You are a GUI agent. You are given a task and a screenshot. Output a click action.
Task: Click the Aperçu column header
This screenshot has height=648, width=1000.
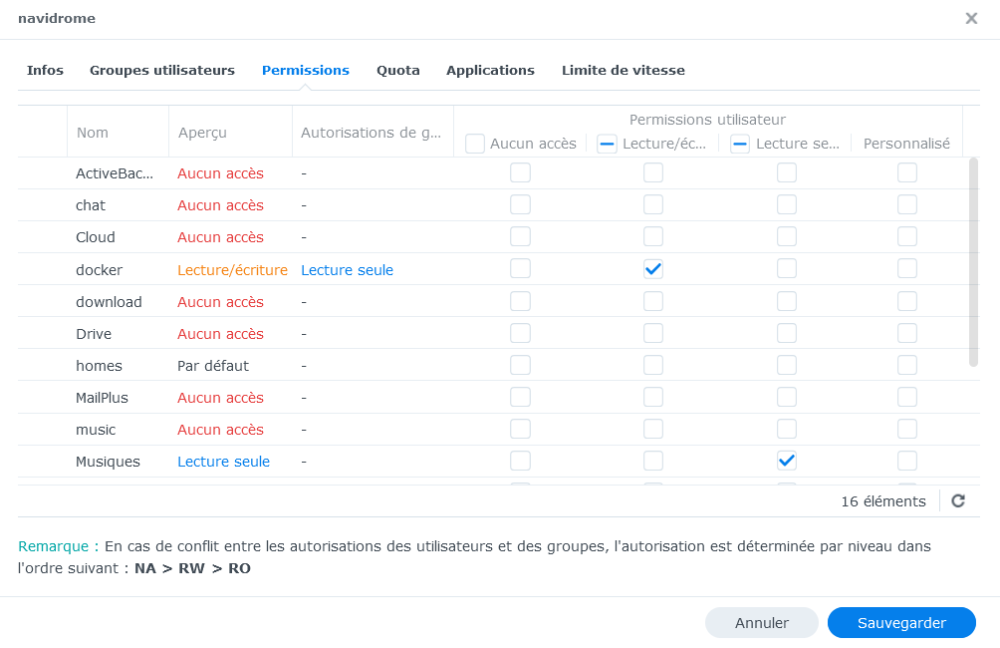coord(202,133)
